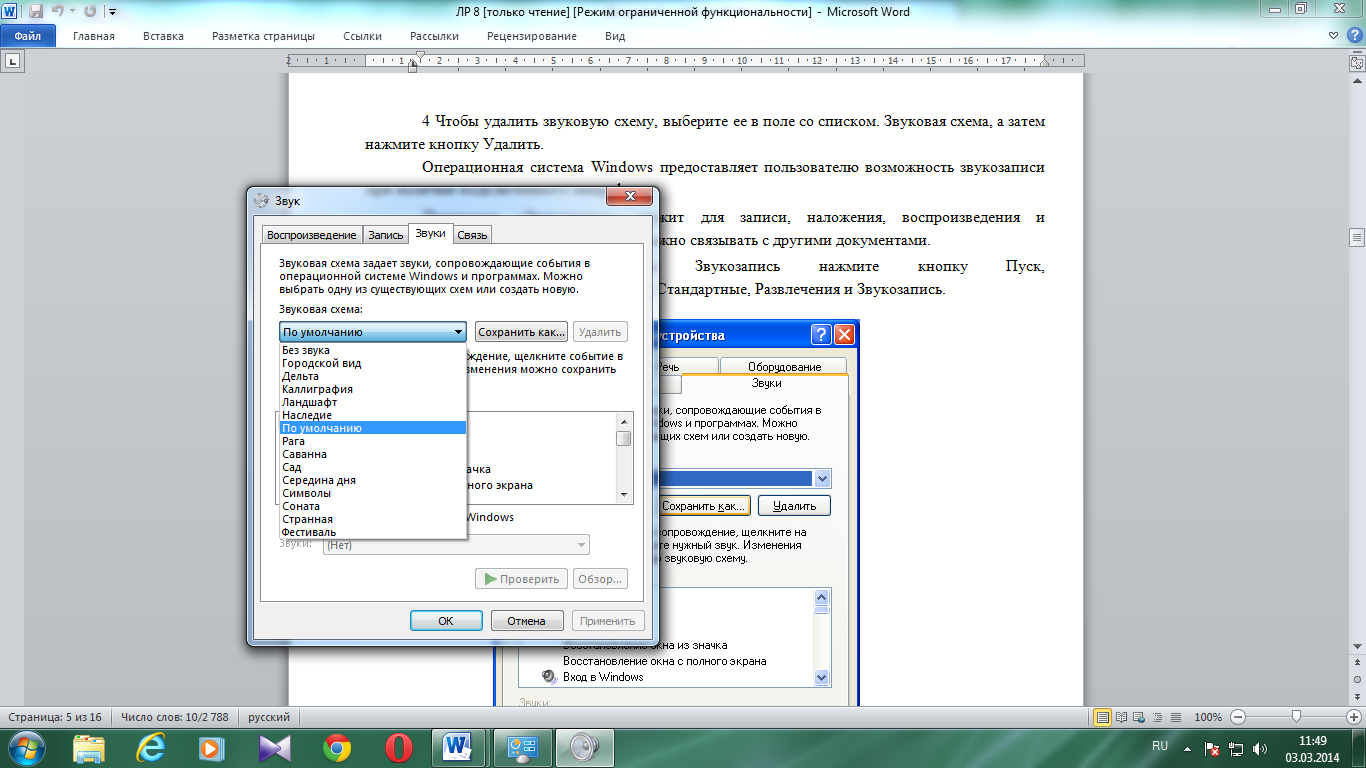Open Windows Media Player taskbar icon
Viewport: 1366px width, 768px height.
click(x=211, y=748)
